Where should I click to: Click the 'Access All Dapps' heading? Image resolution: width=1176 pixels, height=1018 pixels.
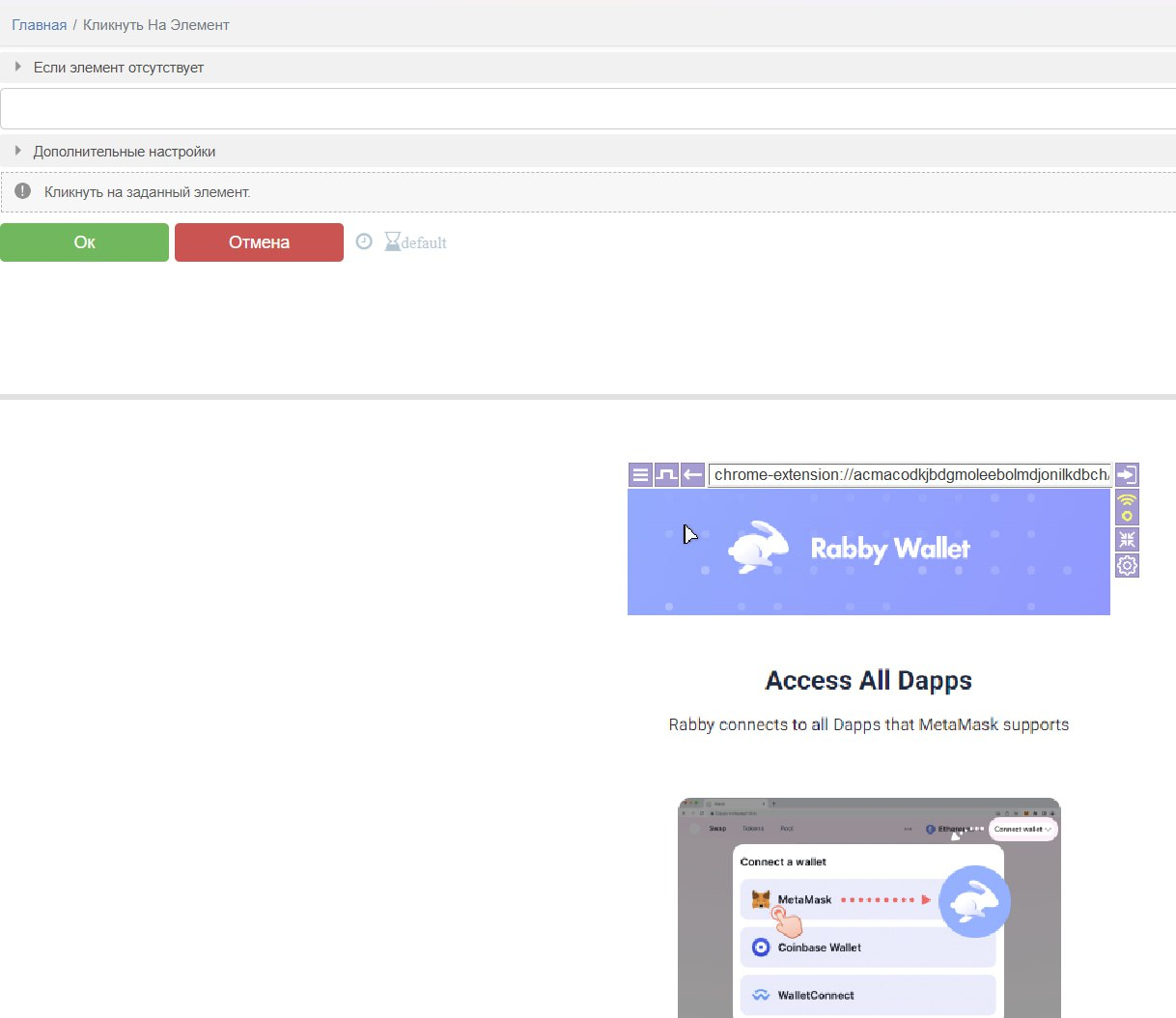point(868,681)
